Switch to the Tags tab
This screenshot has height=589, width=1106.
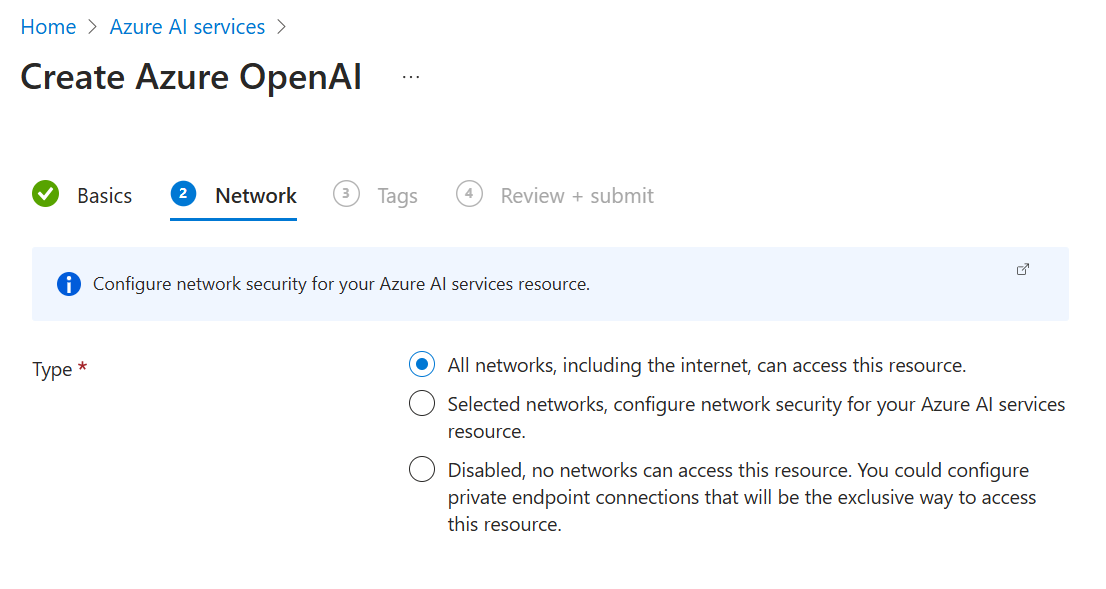click(x=397, y=195)
